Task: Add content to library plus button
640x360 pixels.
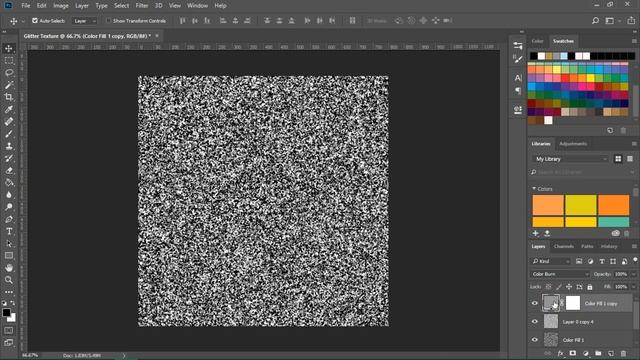Action: pyautogui.click(x=536, y=233)
